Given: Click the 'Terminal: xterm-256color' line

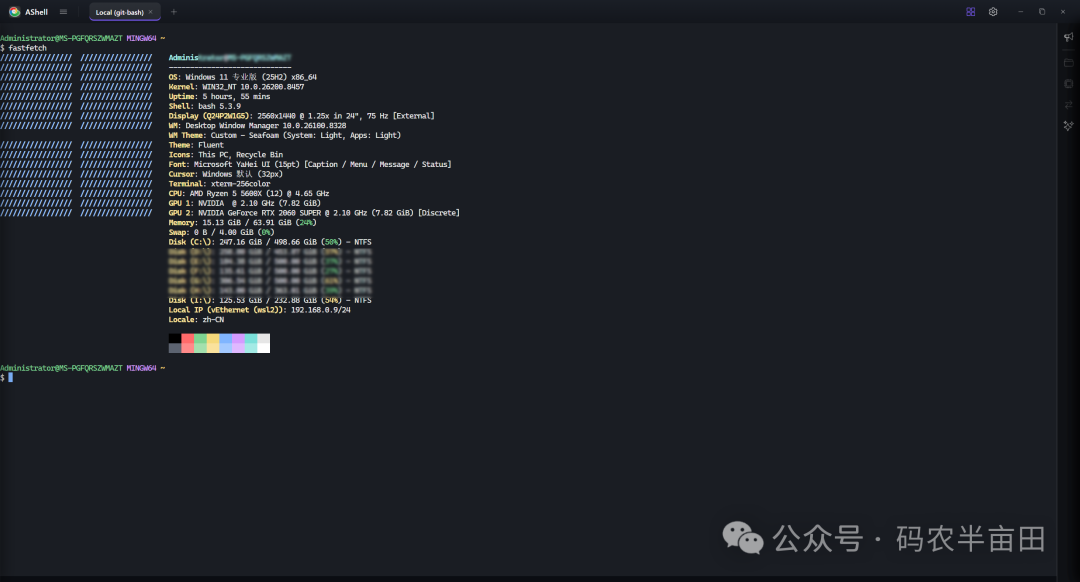Looking at the screenshot, I should tap(220, 184).
